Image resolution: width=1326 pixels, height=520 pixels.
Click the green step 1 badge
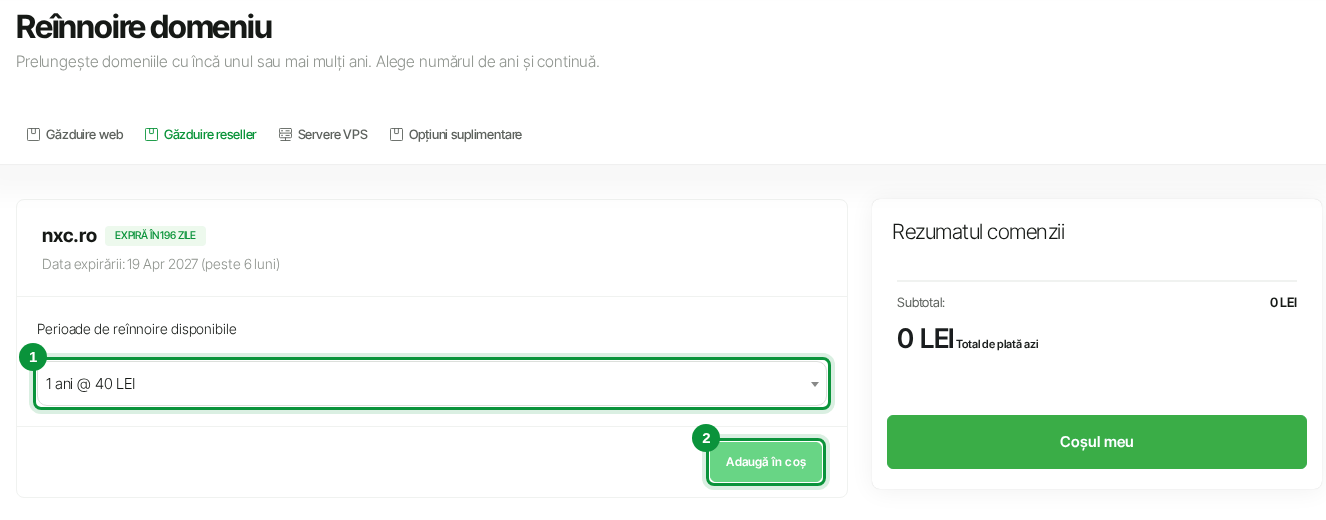click(x=33, y=357)
